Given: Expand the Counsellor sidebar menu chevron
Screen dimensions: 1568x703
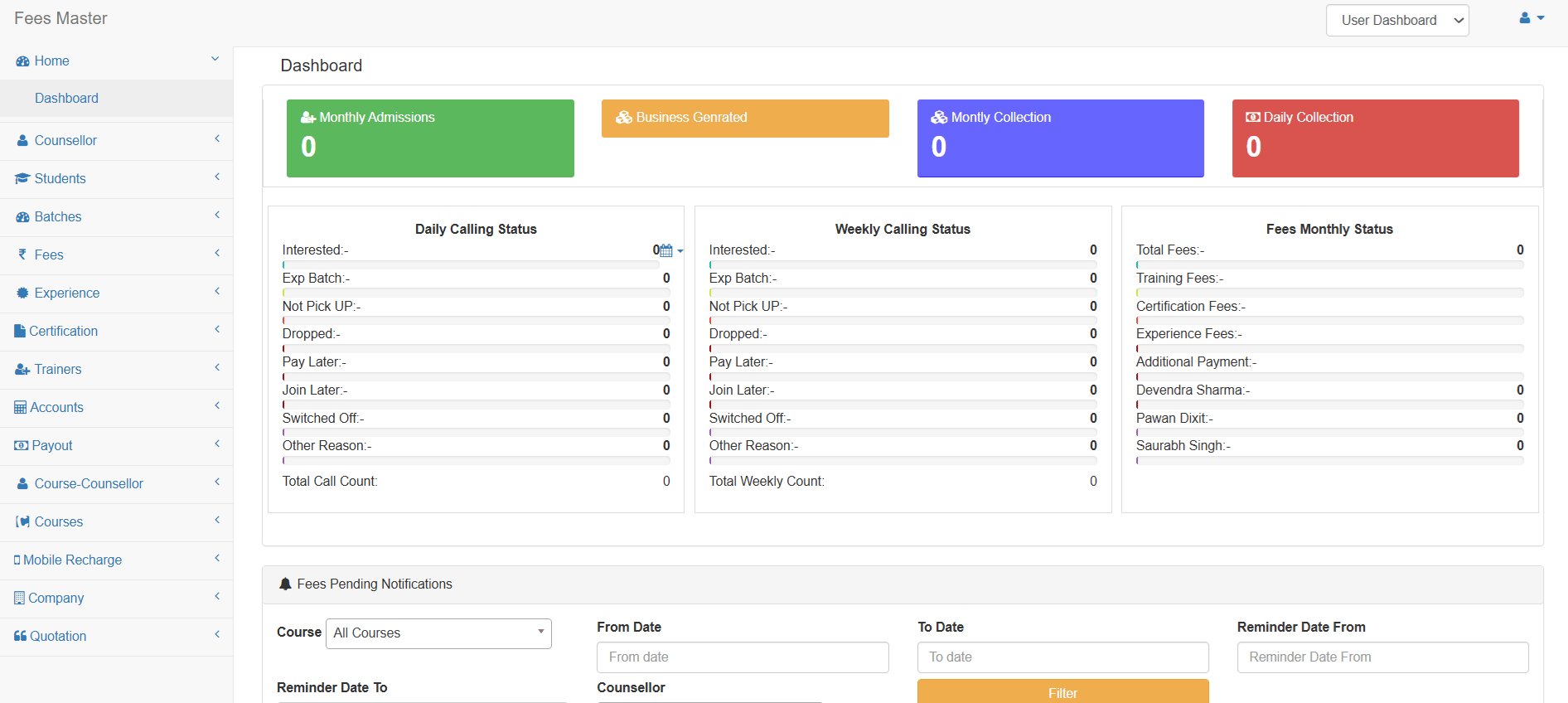Looking at the screenshot, I should point(217,139).
